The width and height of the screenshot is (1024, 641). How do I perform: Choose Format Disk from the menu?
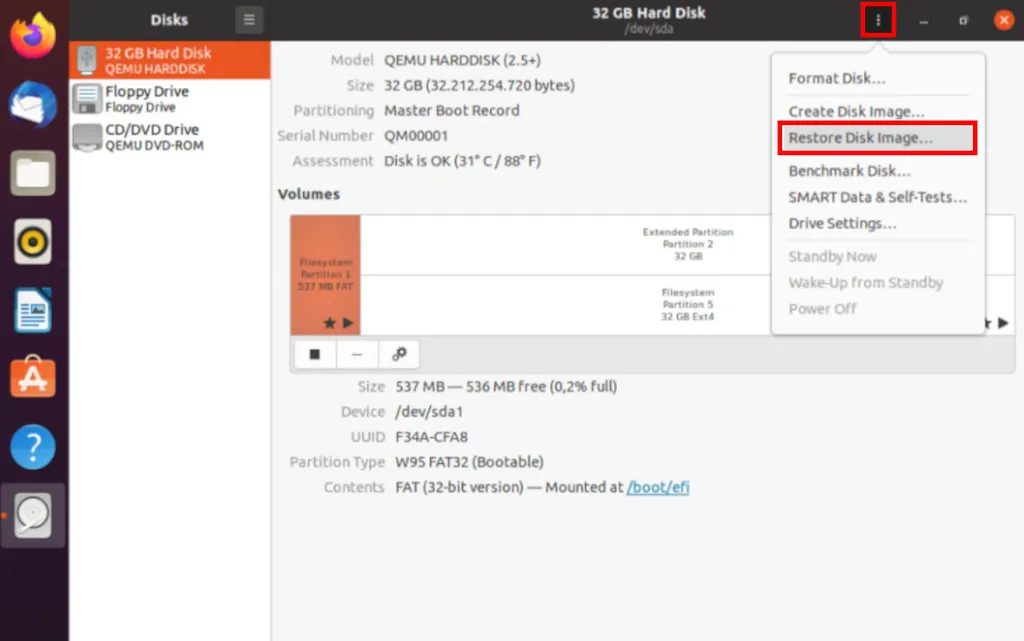click(836, 79)
